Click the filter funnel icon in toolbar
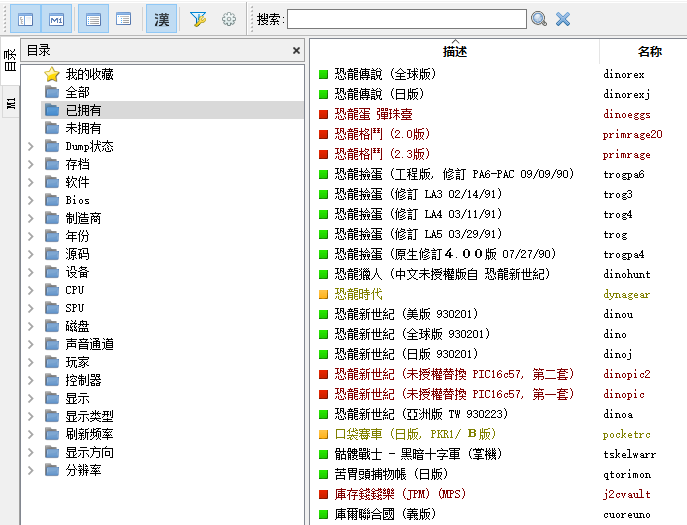Image resolution: width=687 pixels, height=525 pixels. click(198, 19)
